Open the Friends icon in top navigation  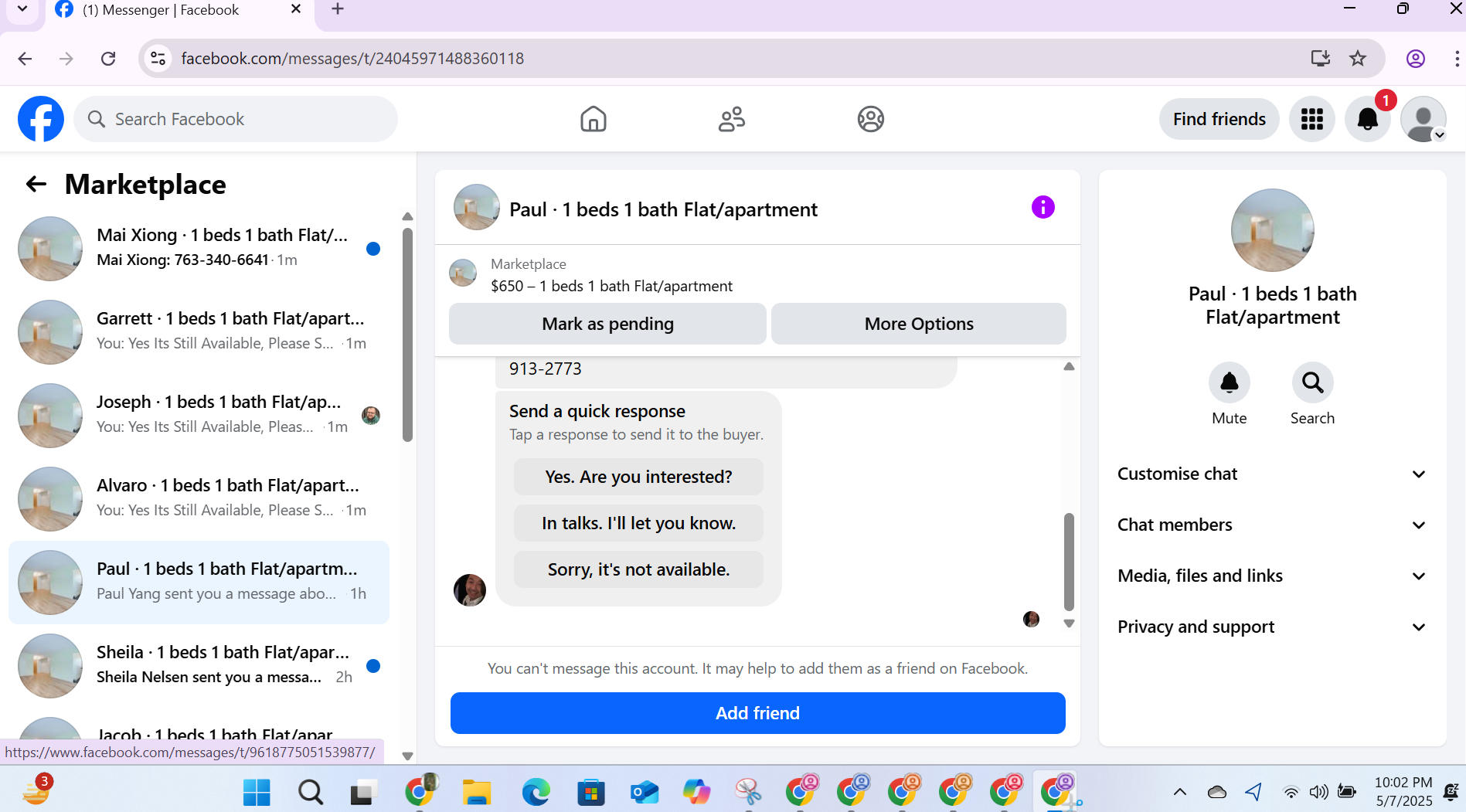[x=732, y=119]
